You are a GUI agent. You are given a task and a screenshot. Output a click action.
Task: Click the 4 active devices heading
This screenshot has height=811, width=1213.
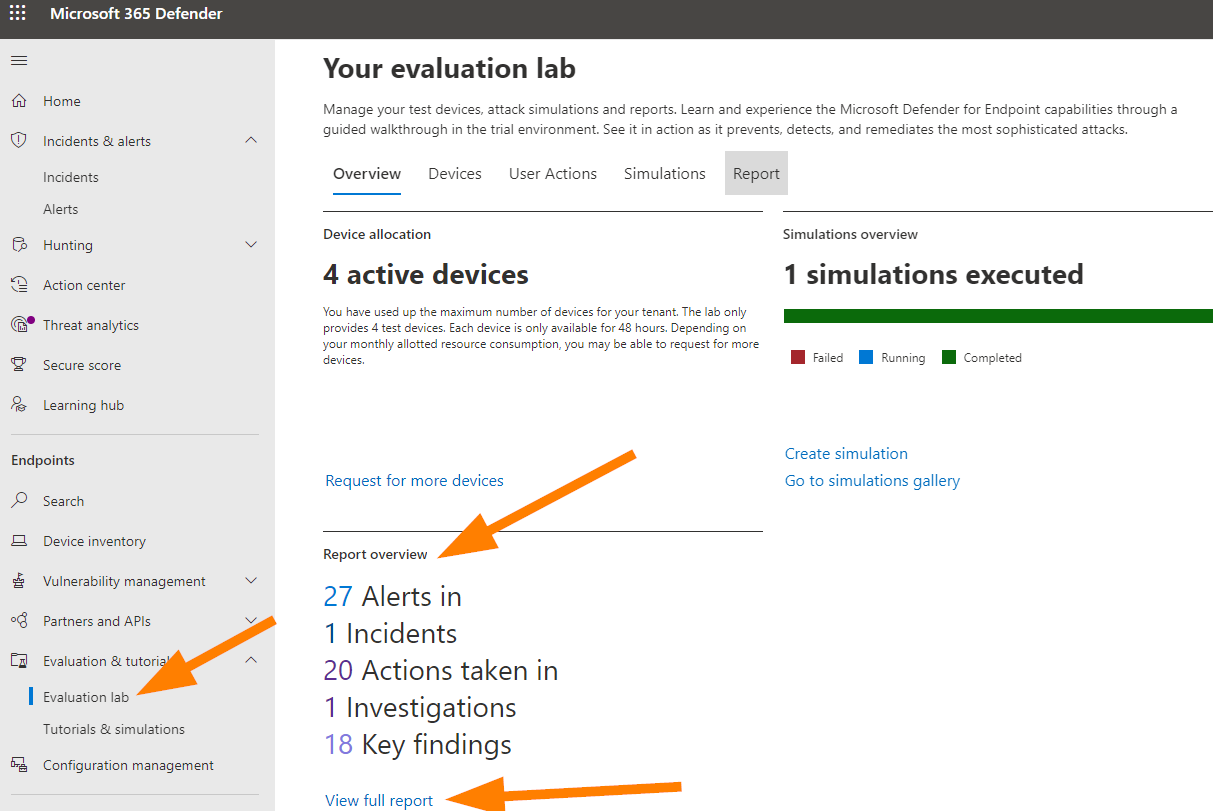[x=426, y=274]
